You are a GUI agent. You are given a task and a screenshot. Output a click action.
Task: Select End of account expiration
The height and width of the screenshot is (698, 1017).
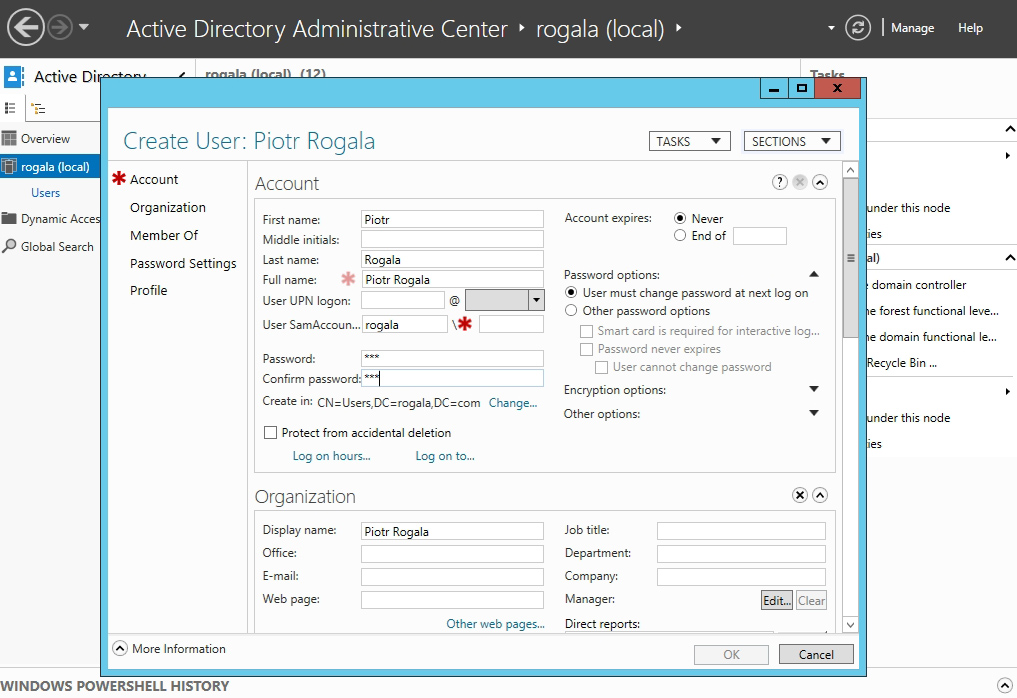coord(680,235)
